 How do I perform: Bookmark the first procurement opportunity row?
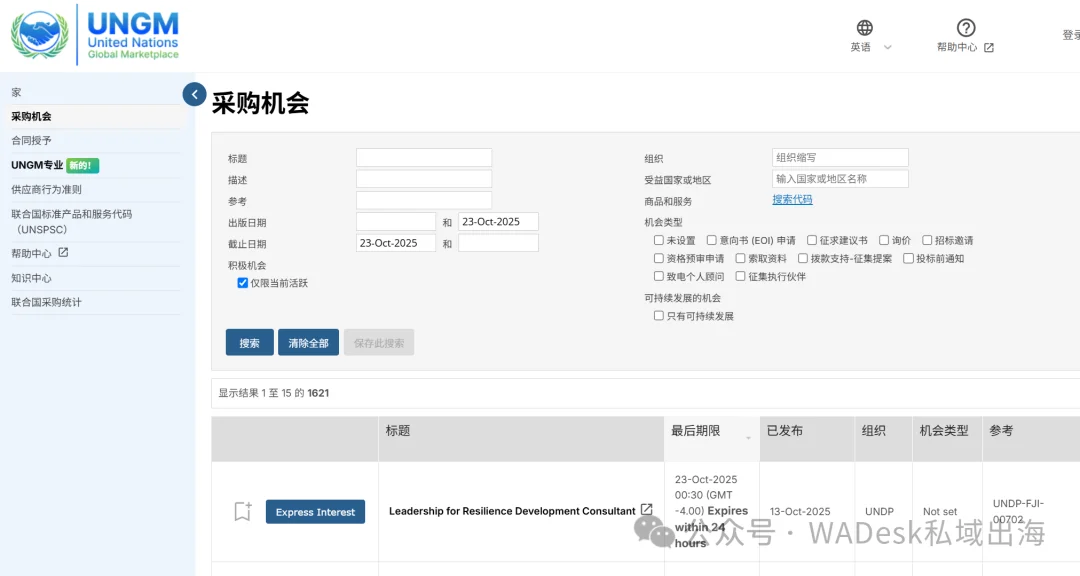tap(241, 511)
